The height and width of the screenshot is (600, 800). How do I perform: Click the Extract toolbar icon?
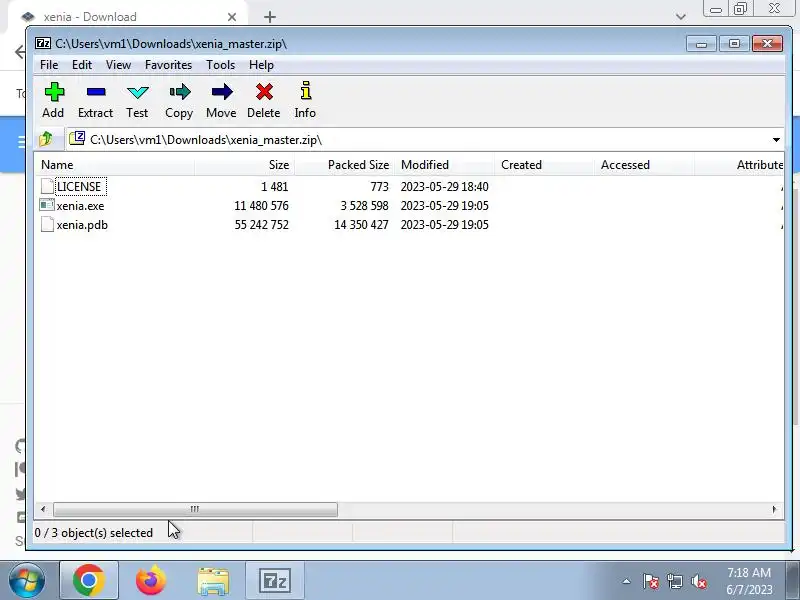pos(95,92)
